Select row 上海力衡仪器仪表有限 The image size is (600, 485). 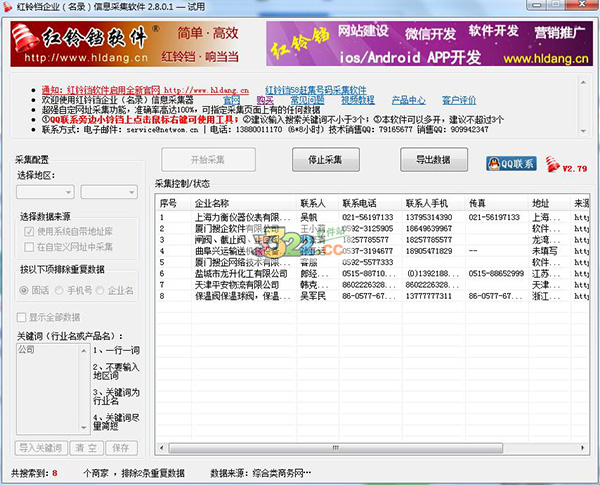click(372, 217)
